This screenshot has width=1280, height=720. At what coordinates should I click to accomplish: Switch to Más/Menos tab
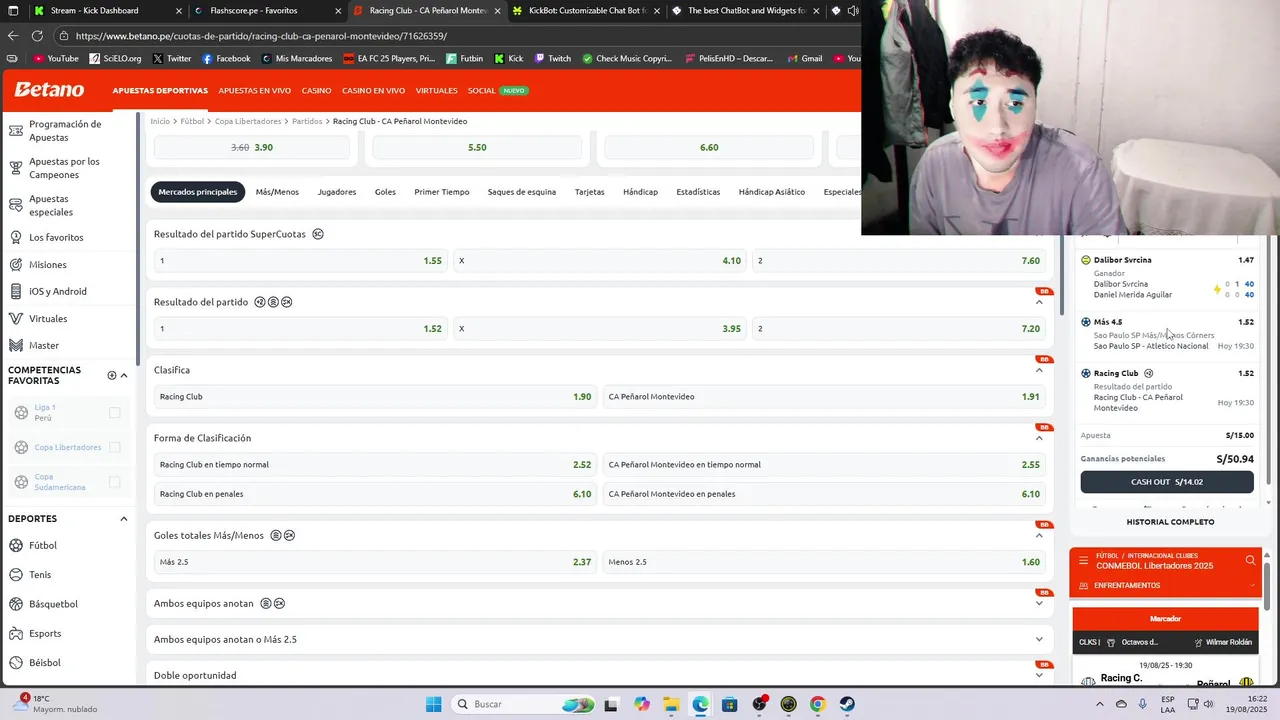[x=277, y=192]
